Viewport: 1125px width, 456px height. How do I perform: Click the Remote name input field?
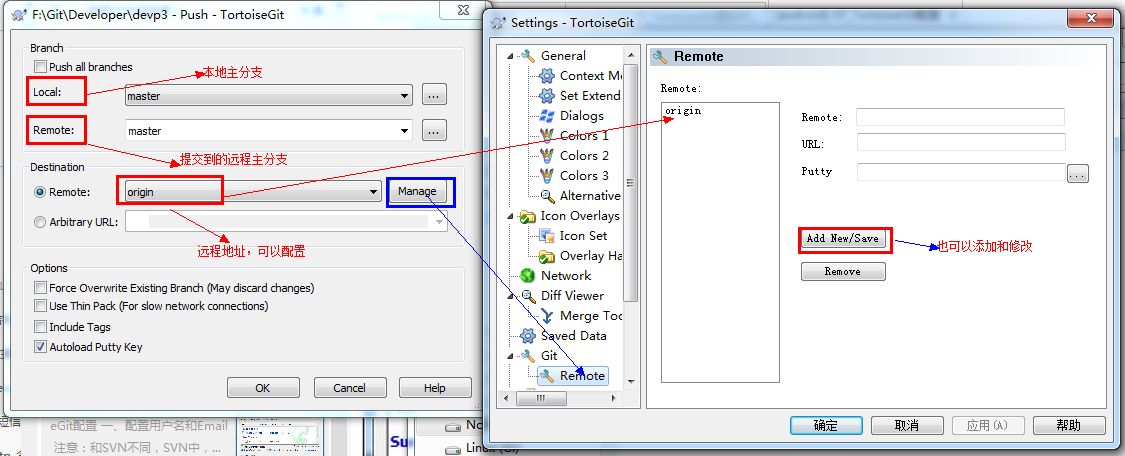[x=960, y=117]
